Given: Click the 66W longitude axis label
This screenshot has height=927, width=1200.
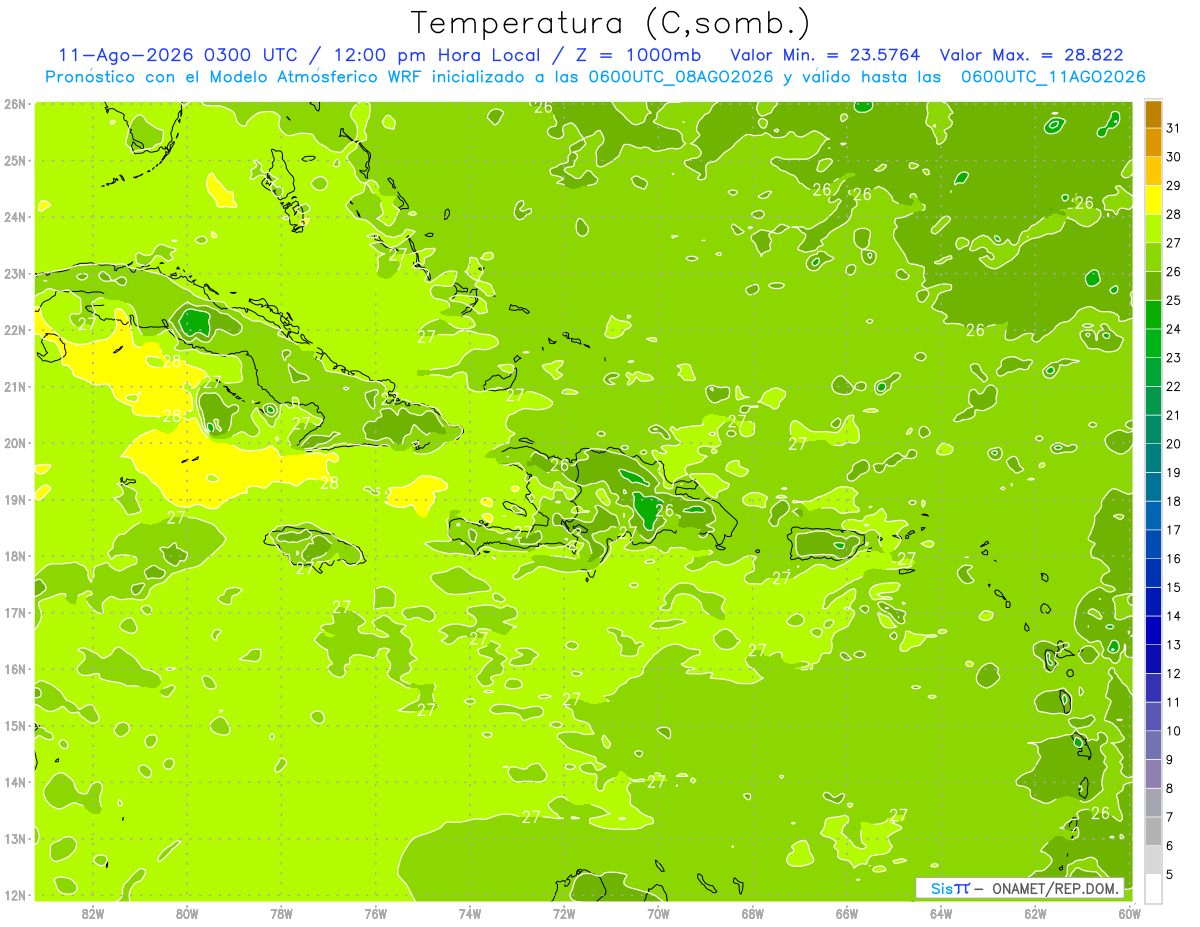Looking at the screenshot, I should pyautogui.click(x=846, y=912).
